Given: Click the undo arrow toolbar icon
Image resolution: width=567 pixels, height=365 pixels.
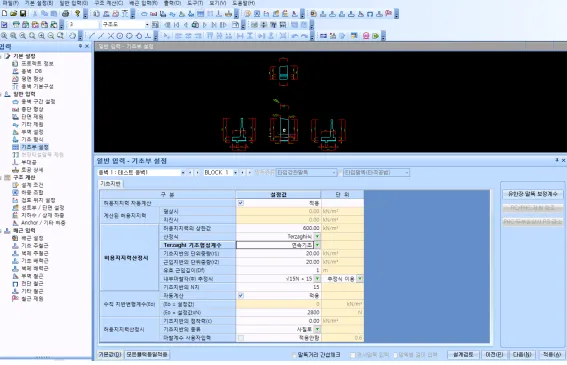Looking at the screenshot, I should pyautogui.click(x=295, y=36).
